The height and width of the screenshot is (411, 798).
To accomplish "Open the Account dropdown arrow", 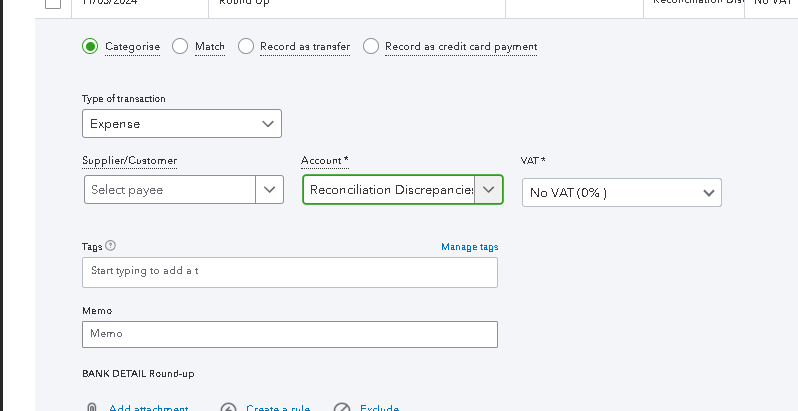I will 489,190.
